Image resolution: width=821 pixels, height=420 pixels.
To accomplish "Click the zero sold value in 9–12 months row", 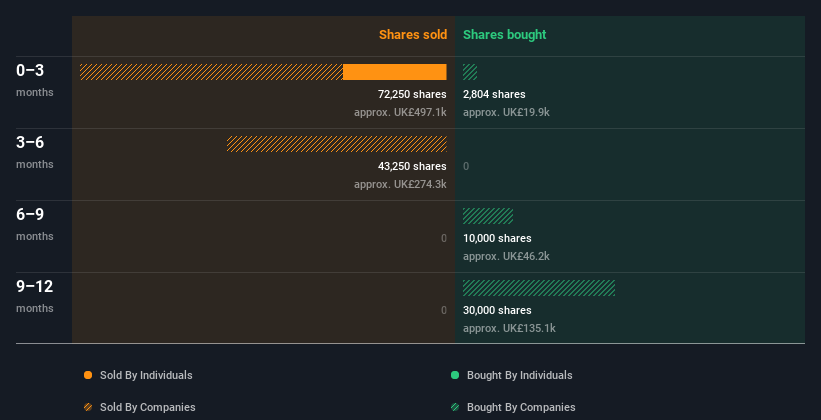I will point(443,311).
